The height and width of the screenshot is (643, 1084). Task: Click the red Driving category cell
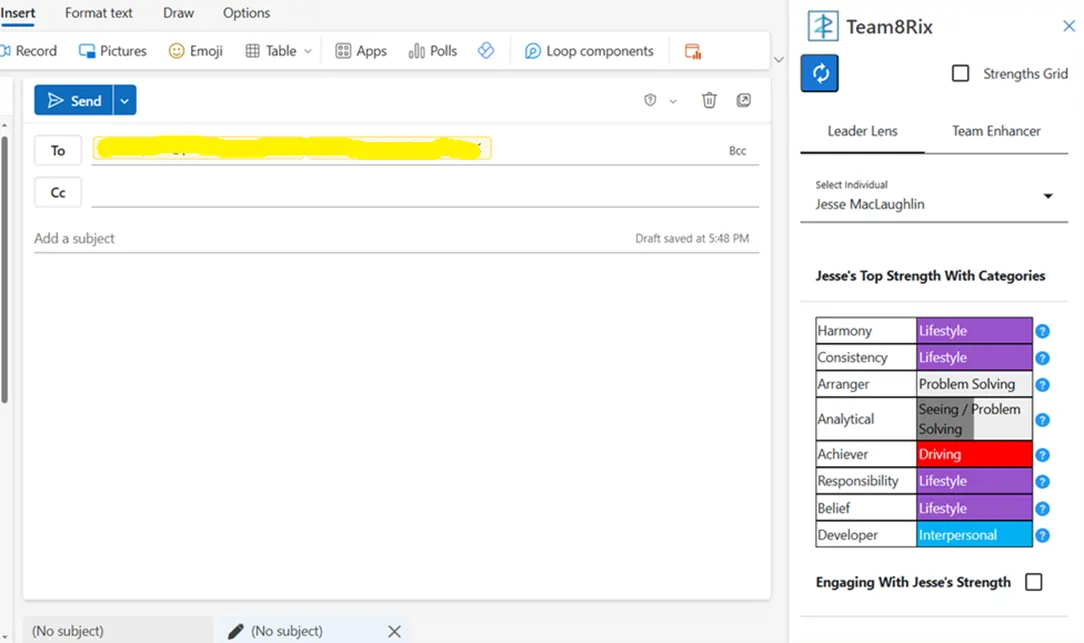[x=974, y=454]
